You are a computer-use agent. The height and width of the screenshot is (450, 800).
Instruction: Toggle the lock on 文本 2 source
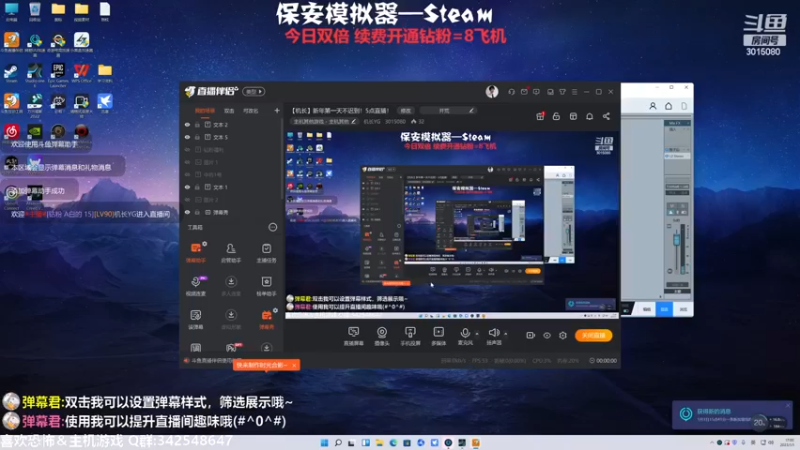[197, 124]
